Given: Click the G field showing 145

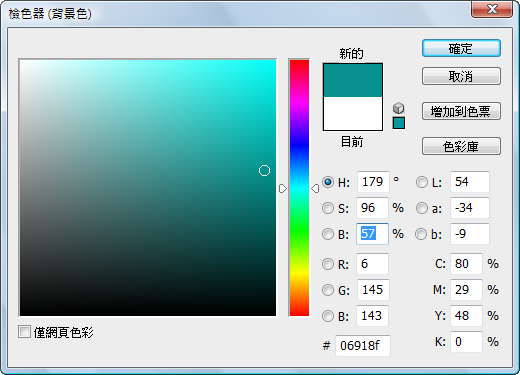Looking at the screenshot, I should pyautogui.click(x=373, y=290).
